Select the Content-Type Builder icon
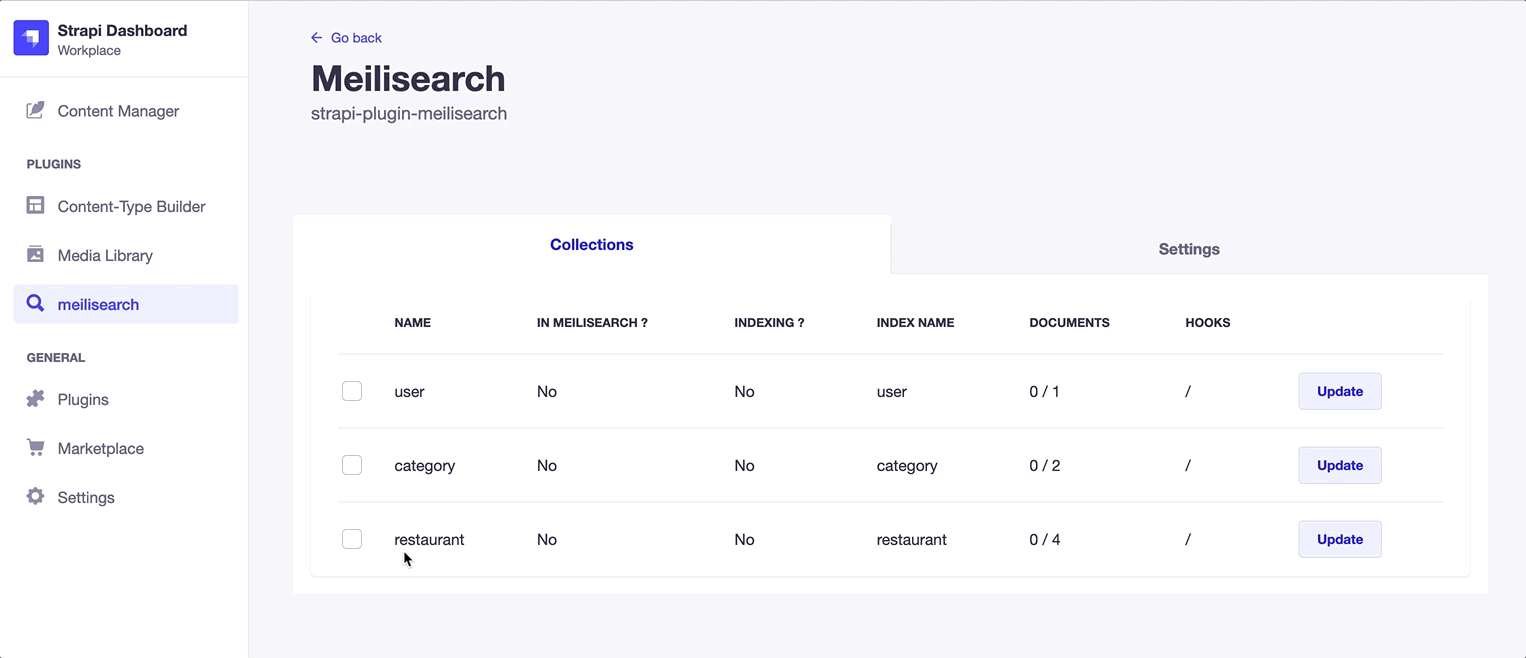 [35, 205]
